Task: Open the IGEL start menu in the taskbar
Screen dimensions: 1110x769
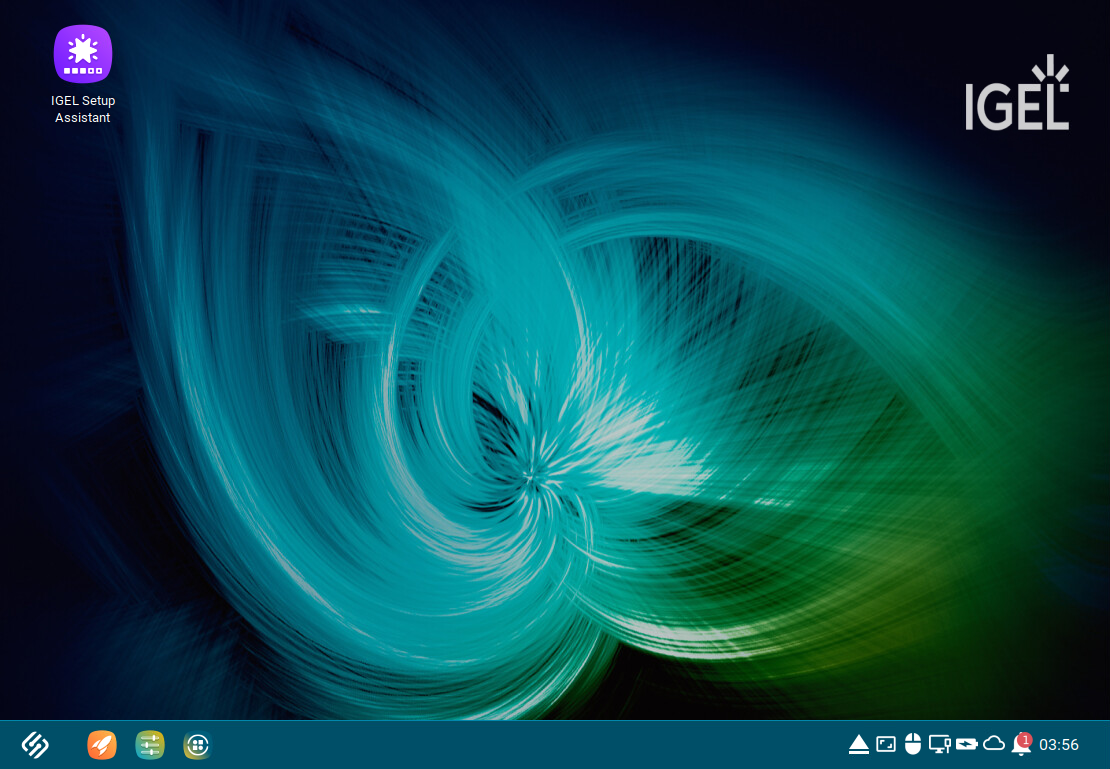Action: coord(34,745)
